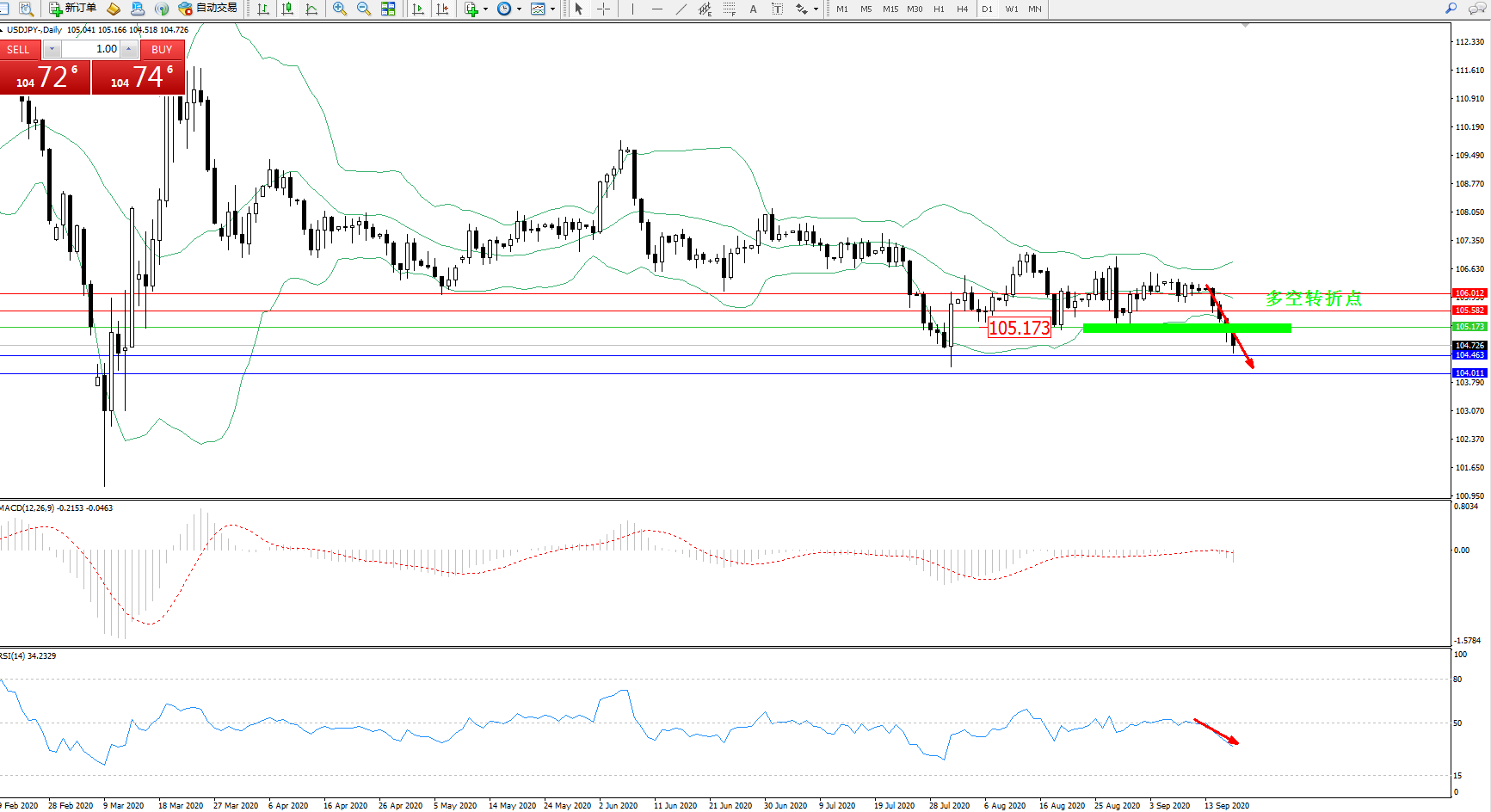Toggle the 自动交易 auto trading button

tap(207, 9)
